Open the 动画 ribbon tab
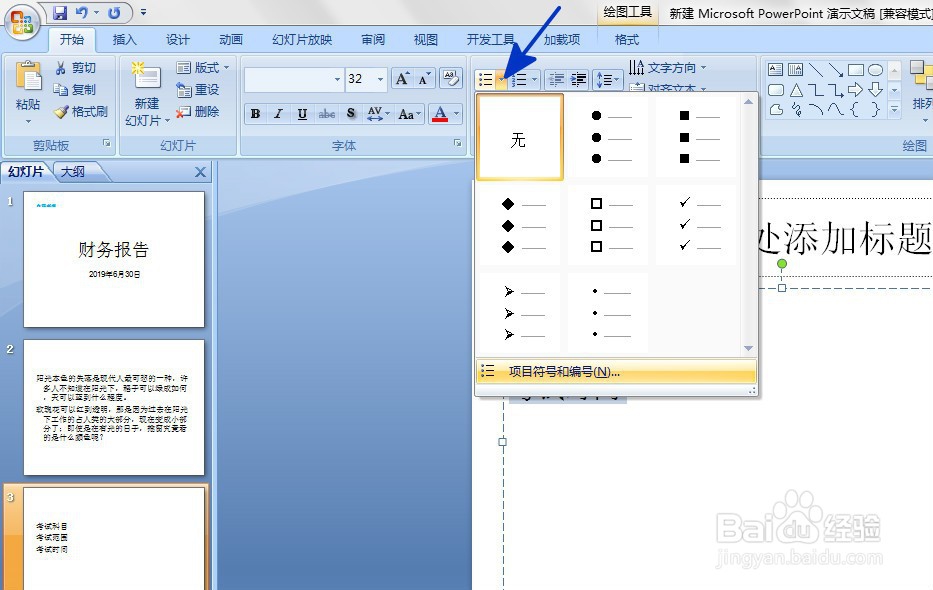The height and width of the screenshot is (590, 933). click(x=230, y=40)
